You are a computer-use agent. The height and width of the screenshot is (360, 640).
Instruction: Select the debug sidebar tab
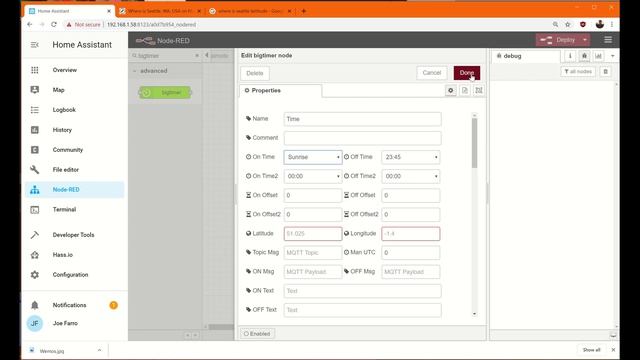[525, 56]
